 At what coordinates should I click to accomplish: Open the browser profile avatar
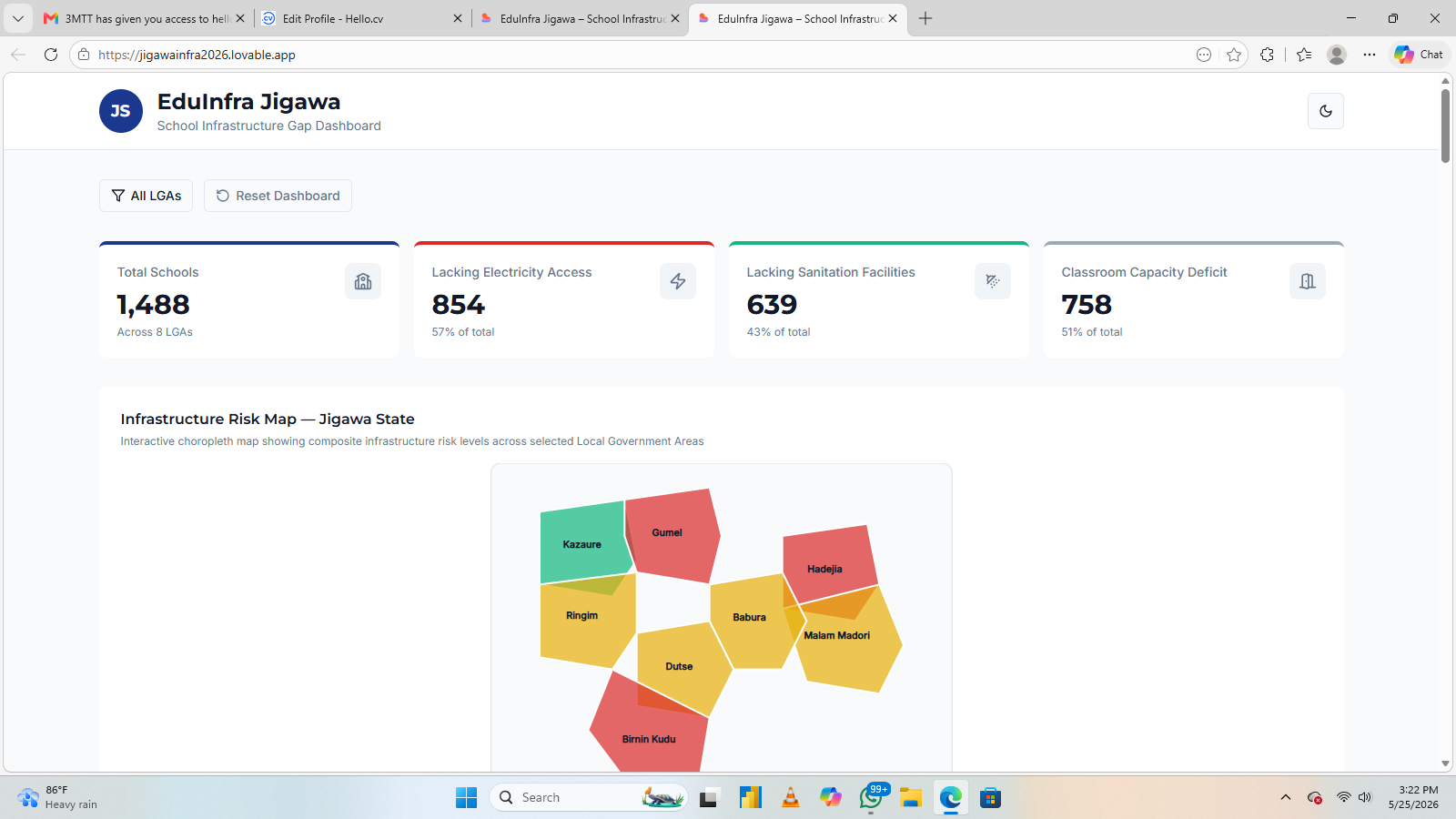point(1337,55)
